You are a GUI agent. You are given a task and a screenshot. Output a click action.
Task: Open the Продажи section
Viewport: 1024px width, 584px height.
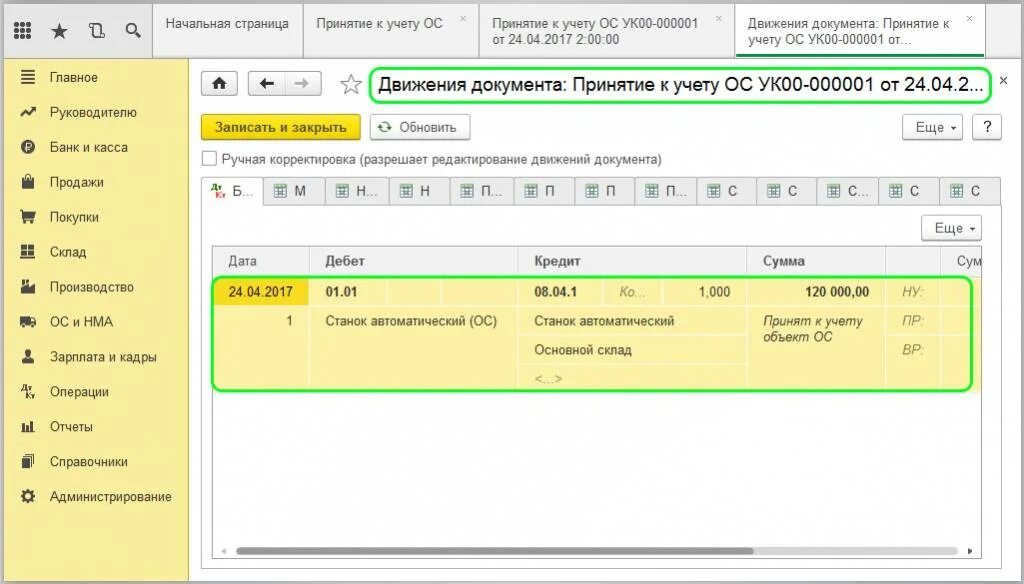pos(76,182)
